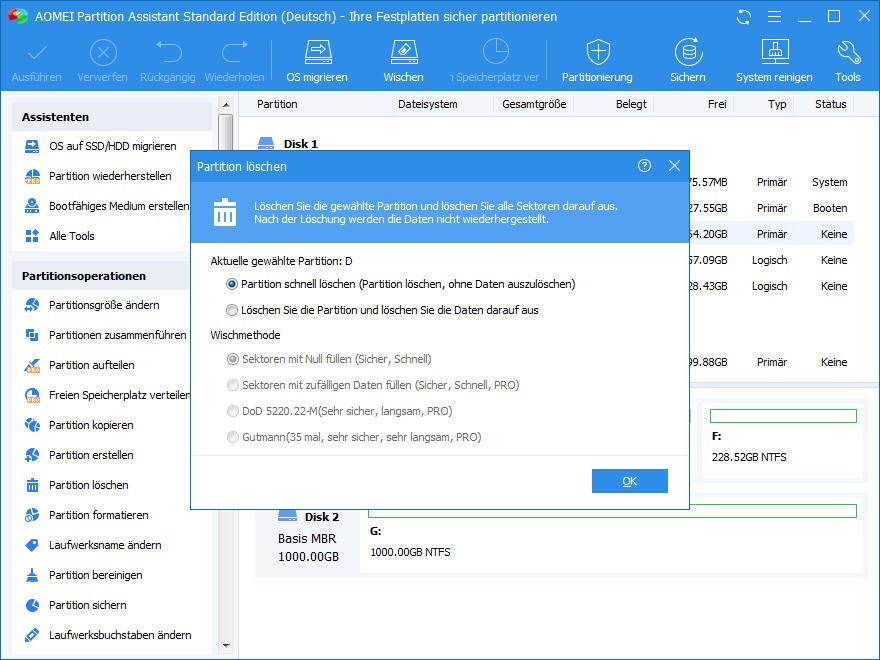Sort by the Status column header
The height and width of the screenshot is (660, 880).
tap(830, 104)
